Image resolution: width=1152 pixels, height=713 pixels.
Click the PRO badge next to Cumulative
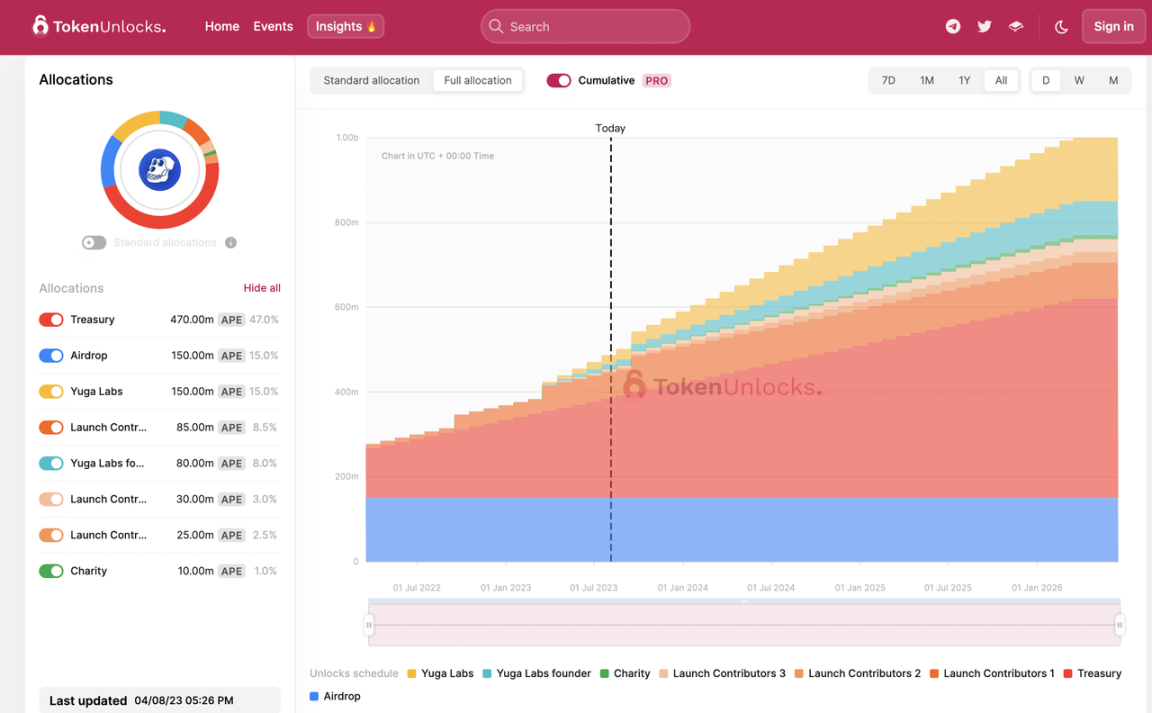tap(657, 81)
